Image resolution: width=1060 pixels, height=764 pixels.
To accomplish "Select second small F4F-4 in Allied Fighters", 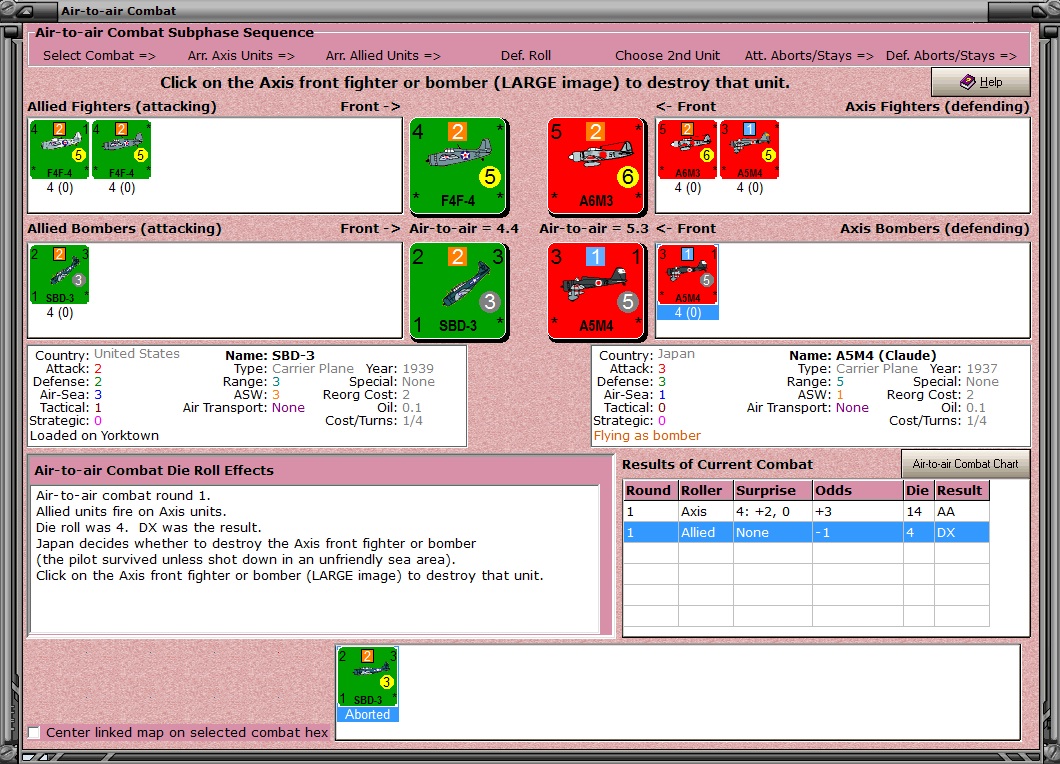I will [122, 149].
